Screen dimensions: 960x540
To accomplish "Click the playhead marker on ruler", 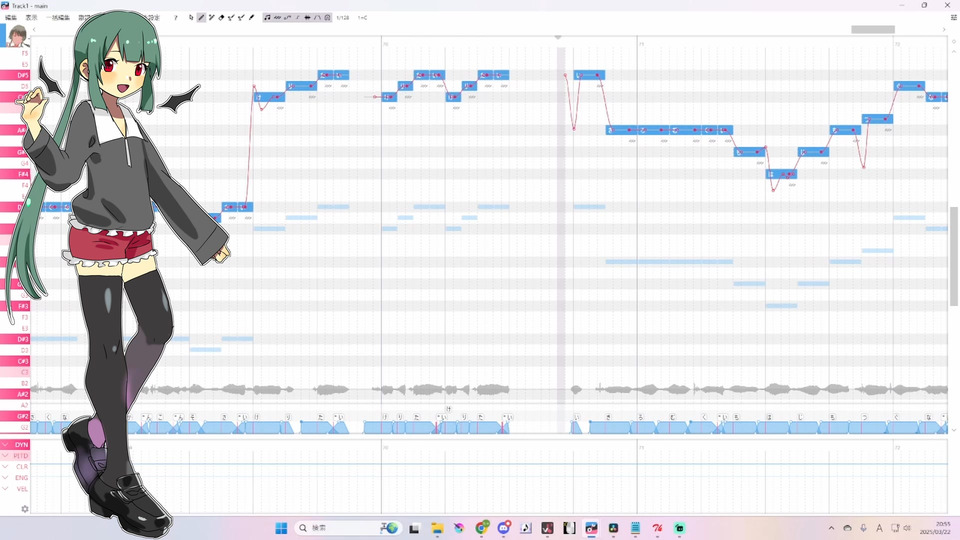I will [x=558, y=37].
